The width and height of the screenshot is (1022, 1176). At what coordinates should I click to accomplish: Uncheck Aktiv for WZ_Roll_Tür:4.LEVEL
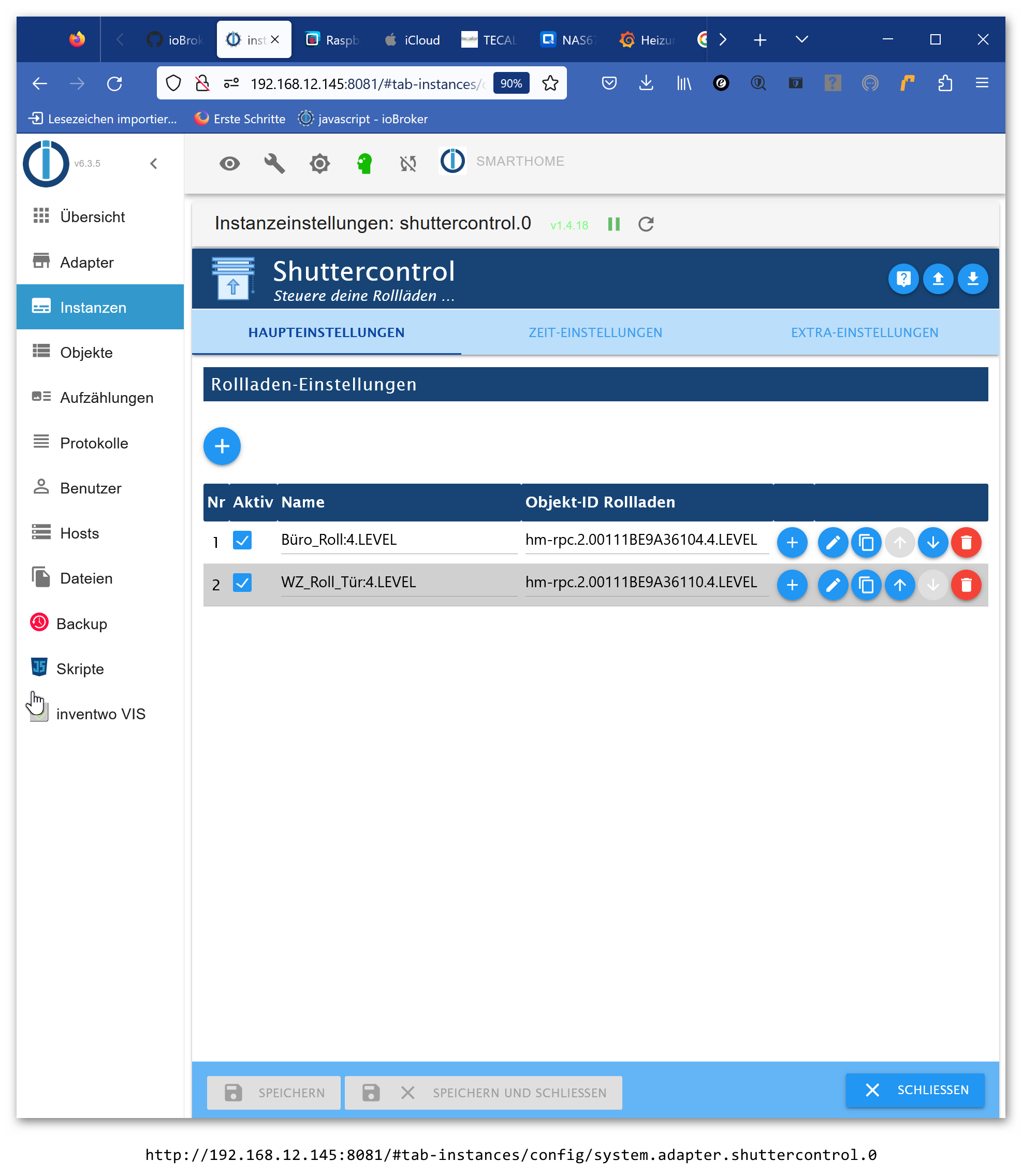(x=242, y=583)
